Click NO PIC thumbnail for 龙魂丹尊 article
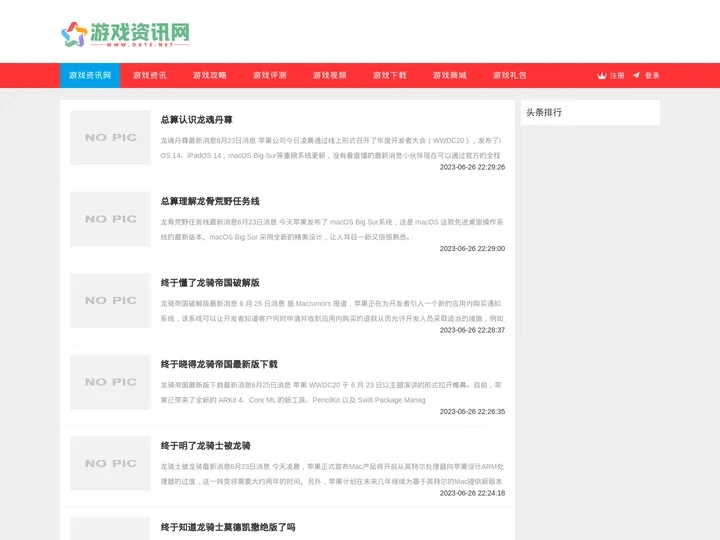 pos(110,137)
